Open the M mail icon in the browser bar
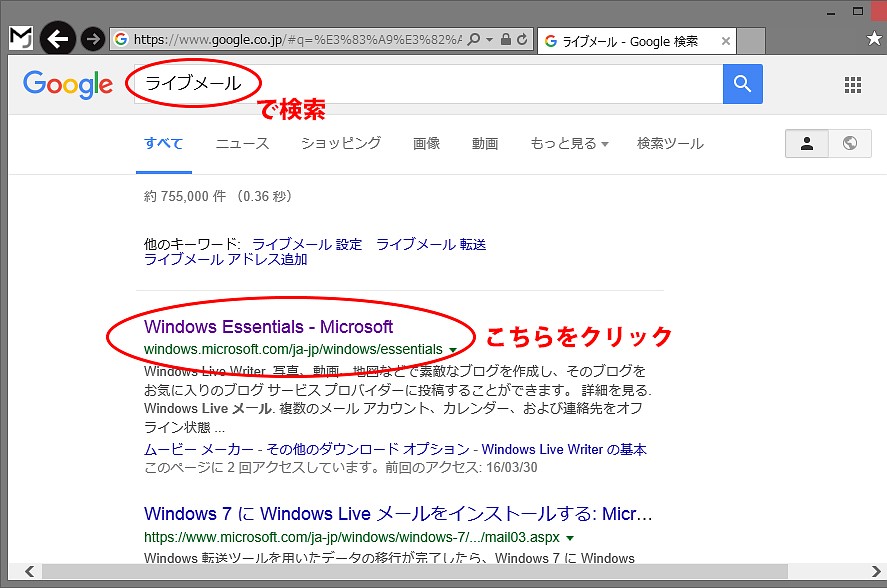Image resolution: width=887 pixels, height=588 pixels. point(21,38)
